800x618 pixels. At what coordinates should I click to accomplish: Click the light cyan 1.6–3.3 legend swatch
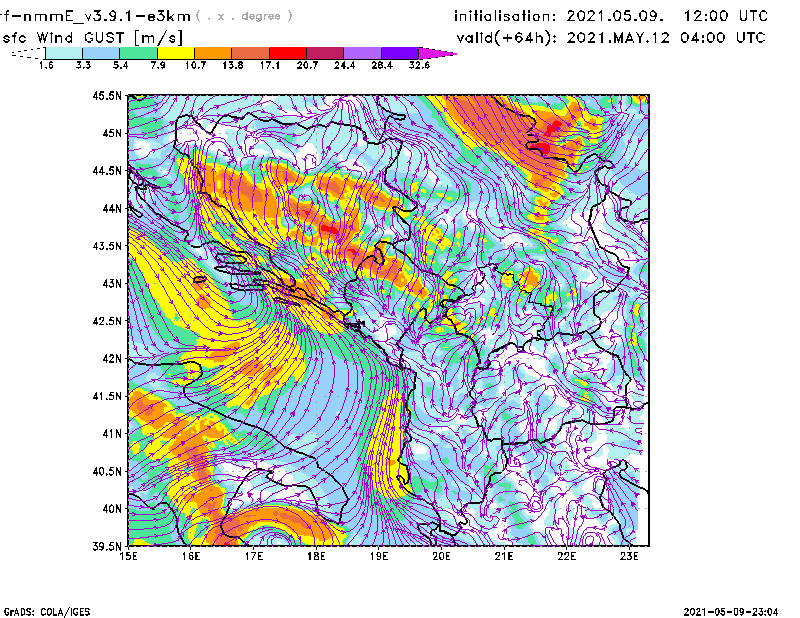coord(64,53)
